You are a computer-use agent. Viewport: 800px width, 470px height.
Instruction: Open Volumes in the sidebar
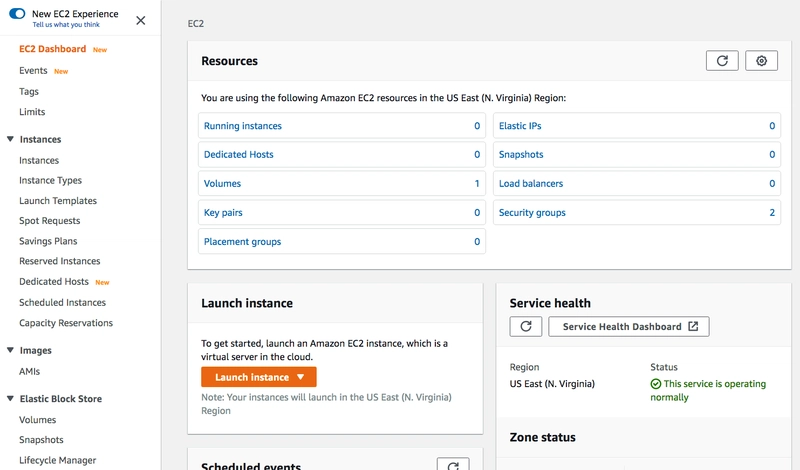[38, 419]
